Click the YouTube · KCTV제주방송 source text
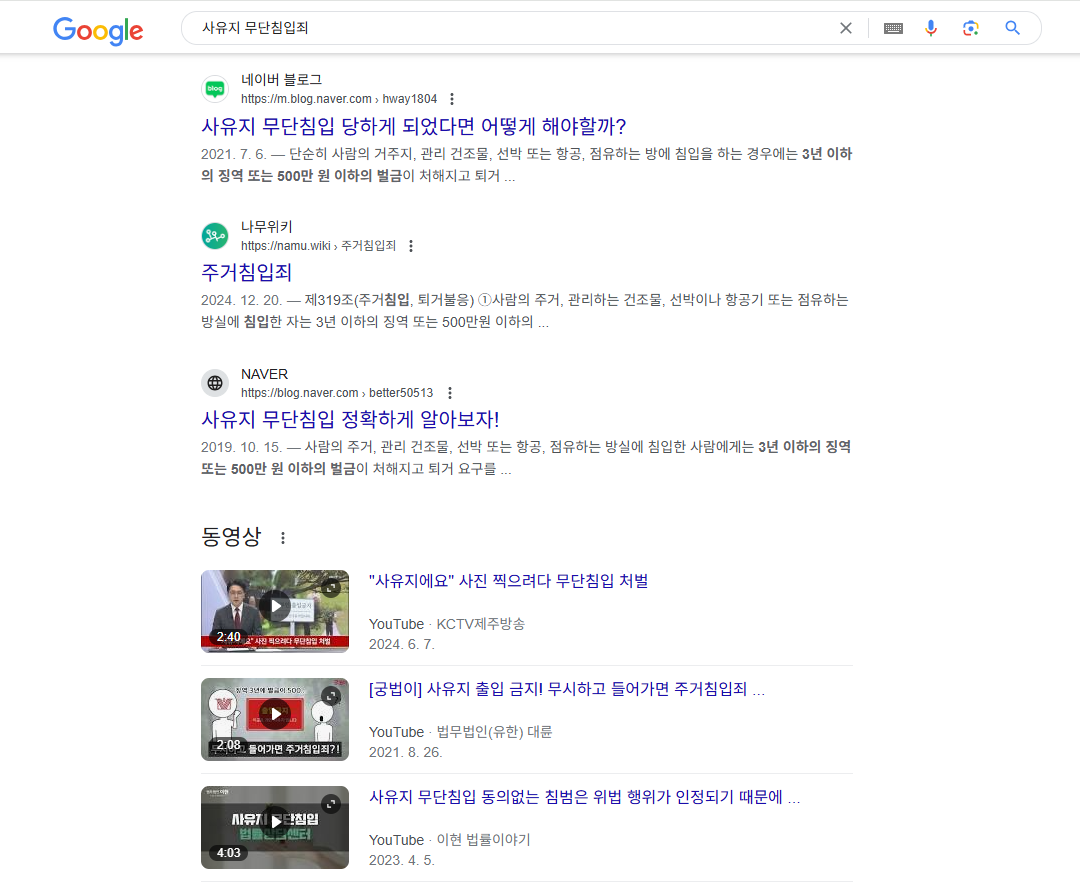 point(446,624)
